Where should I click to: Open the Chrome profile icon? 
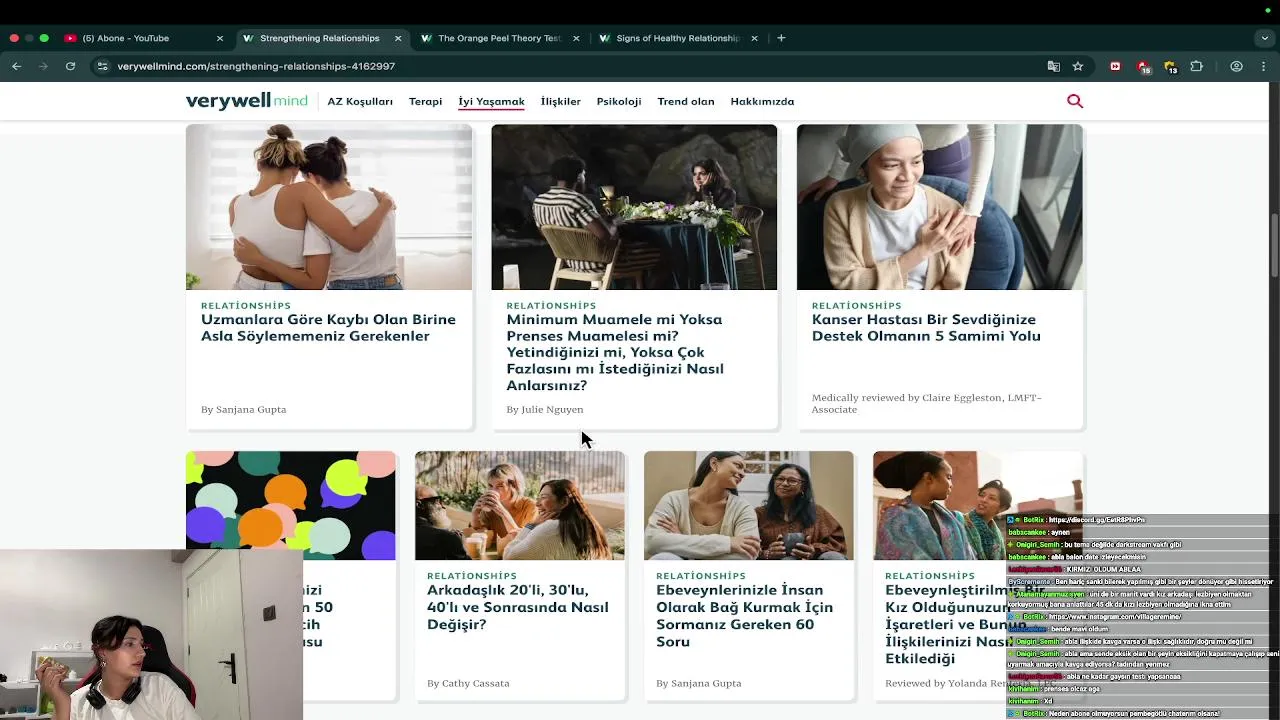[x=1237, y=66]
